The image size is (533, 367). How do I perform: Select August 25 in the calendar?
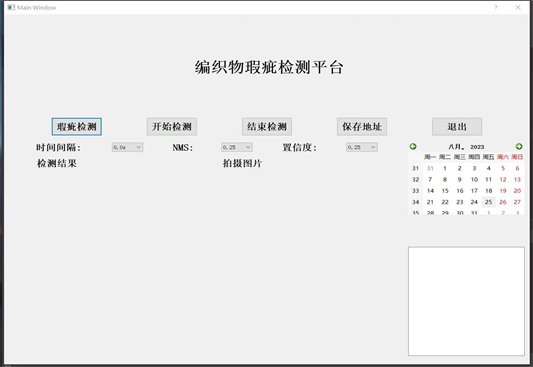coord(488,202)
